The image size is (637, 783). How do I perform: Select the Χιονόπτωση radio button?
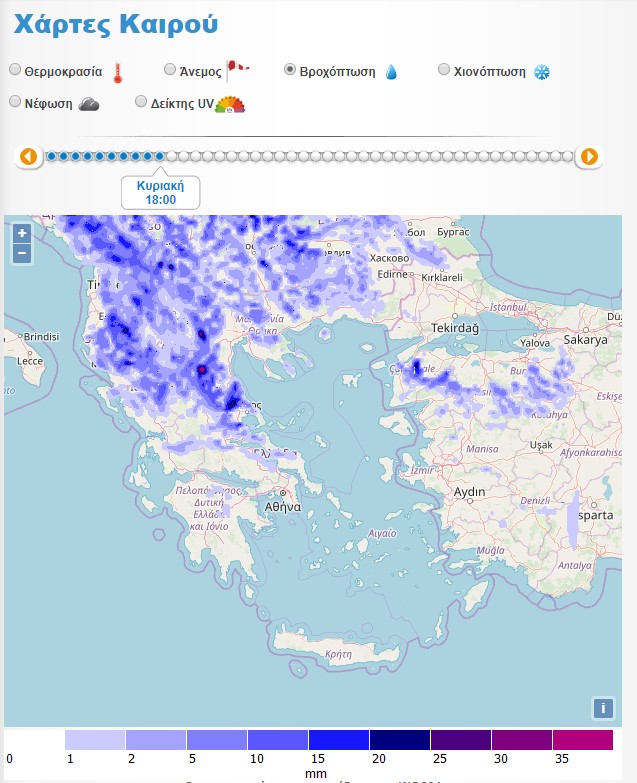[x=445, y=70]
